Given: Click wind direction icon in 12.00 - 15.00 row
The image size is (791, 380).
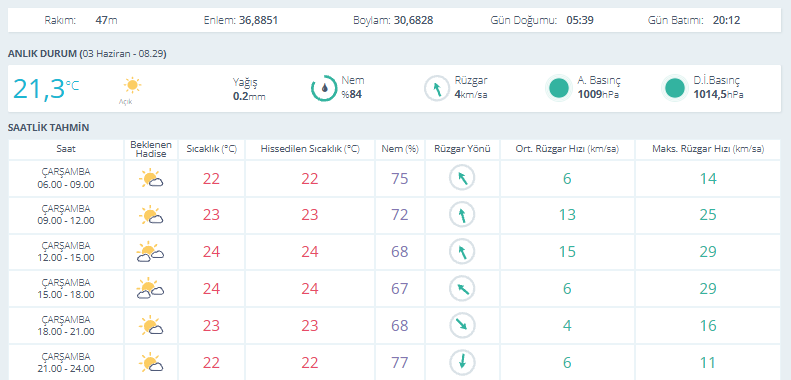Looking at the screenshot, I should (462, 252).
